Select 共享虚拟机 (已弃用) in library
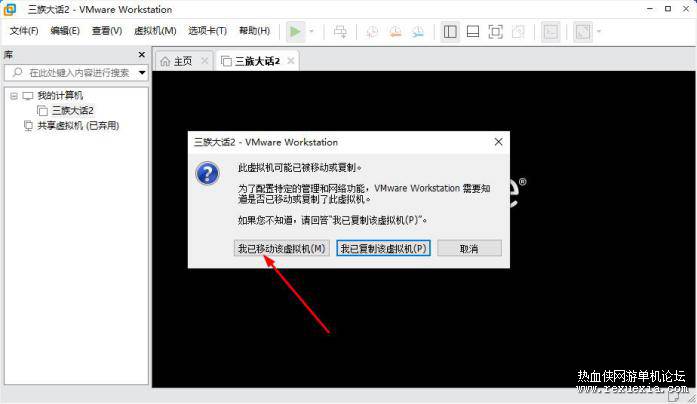697x404 pixels. pos(71,126)
